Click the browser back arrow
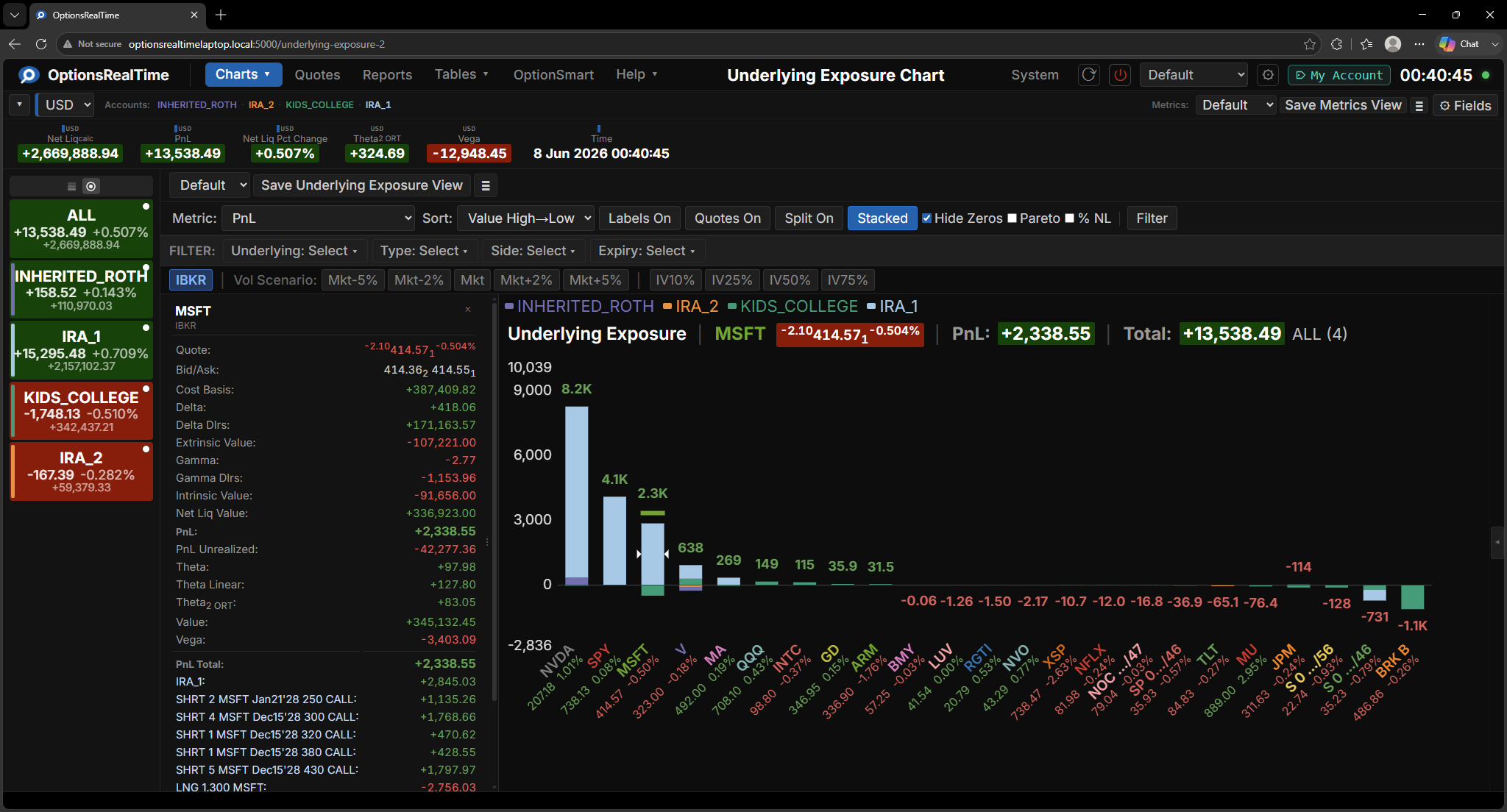Viewport: 1507px width, 812px height. (15, 44)
